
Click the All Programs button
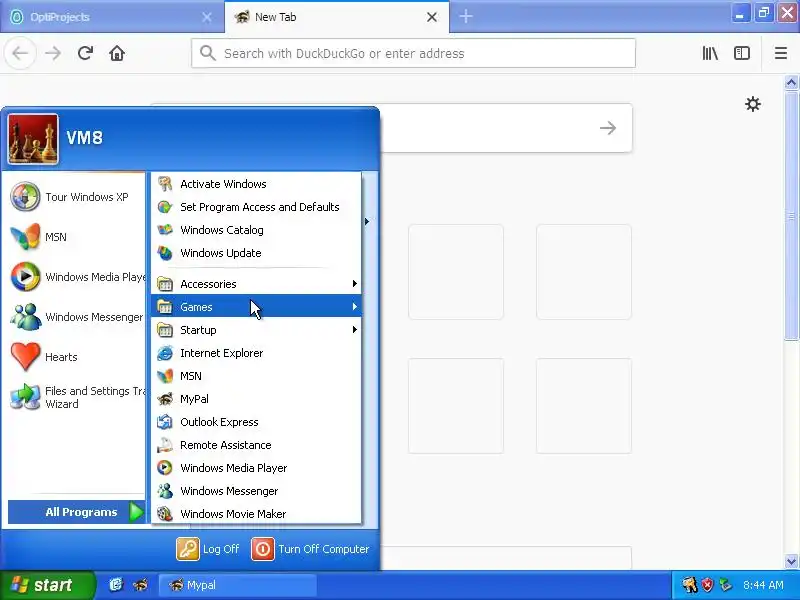click(x=77, y=512)
